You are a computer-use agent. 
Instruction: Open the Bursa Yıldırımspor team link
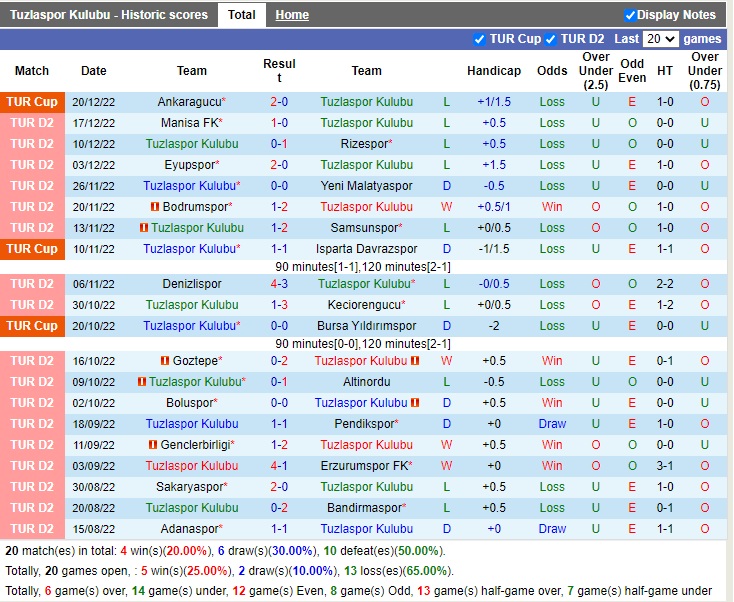coord(366,326)
